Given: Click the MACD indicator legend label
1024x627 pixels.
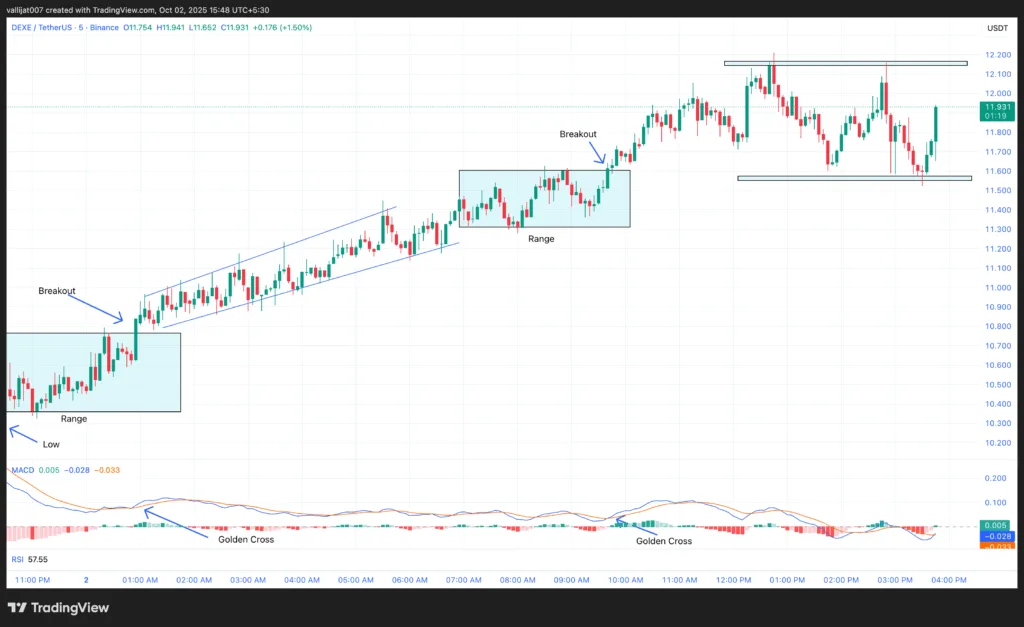Looking at the screenshot, I should (x=22, y=470).
